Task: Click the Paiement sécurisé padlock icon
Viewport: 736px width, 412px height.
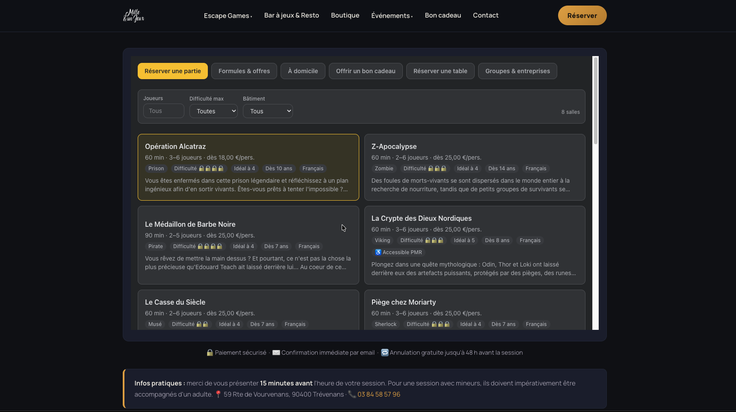Action: point(210,352)
